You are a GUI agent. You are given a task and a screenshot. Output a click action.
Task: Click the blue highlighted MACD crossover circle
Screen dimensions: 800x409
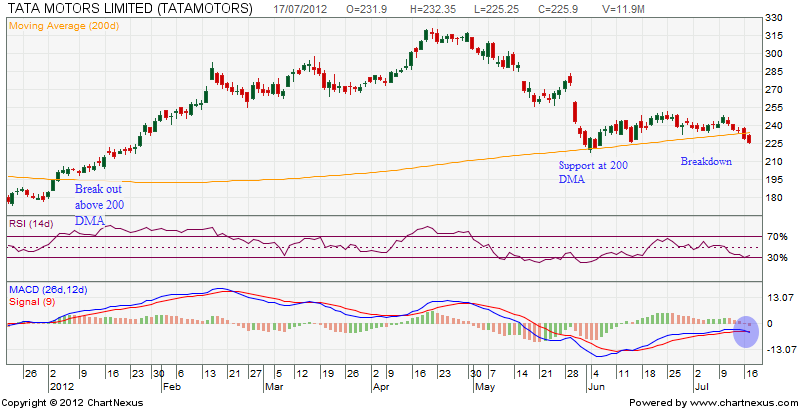click(746, 332)
